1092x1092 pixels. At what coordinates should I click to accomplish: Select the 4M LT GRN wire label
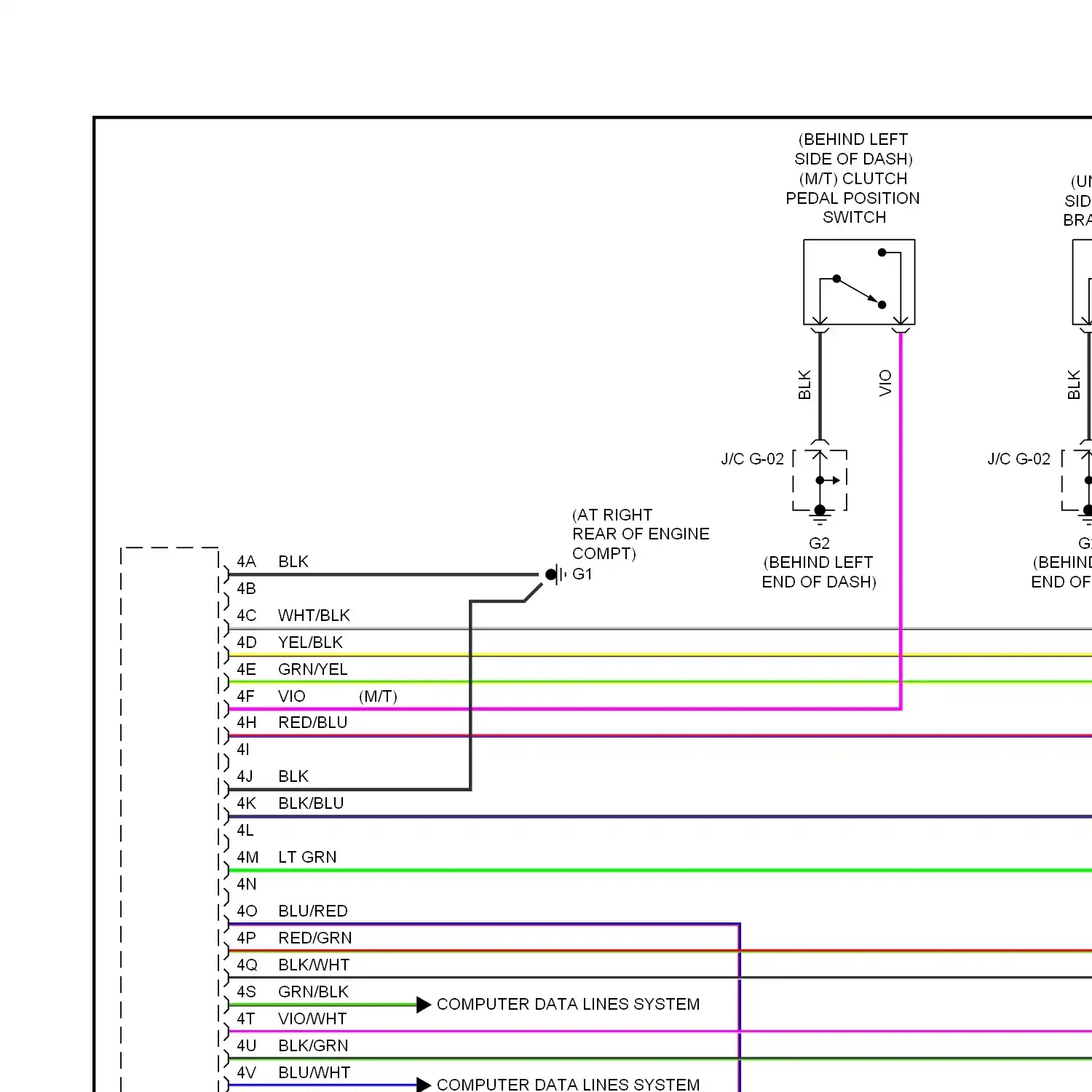point(286,857)
